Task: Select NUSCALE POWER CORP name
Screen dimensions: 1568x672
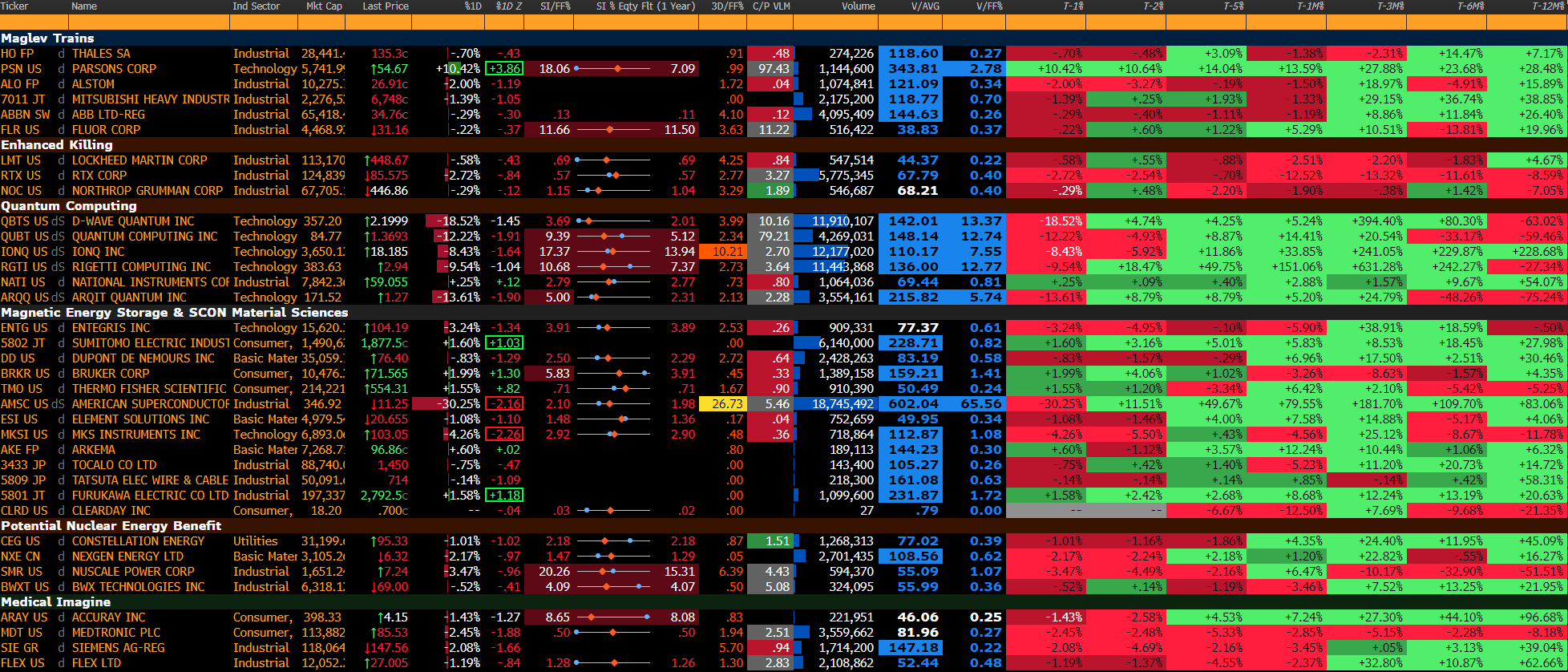Action: 133,572
